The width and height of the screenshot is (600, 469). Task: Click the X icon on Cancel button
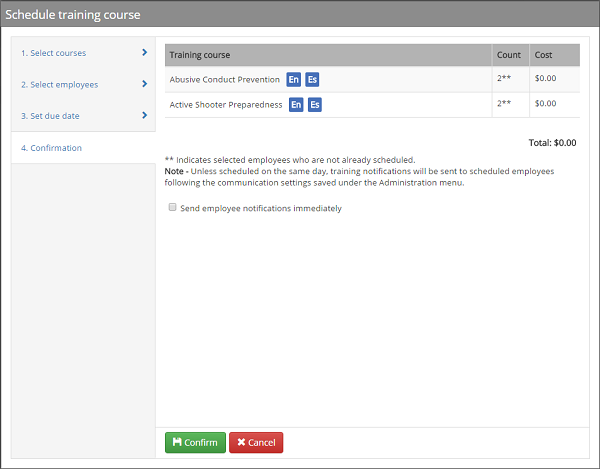(x=240, y=443)
